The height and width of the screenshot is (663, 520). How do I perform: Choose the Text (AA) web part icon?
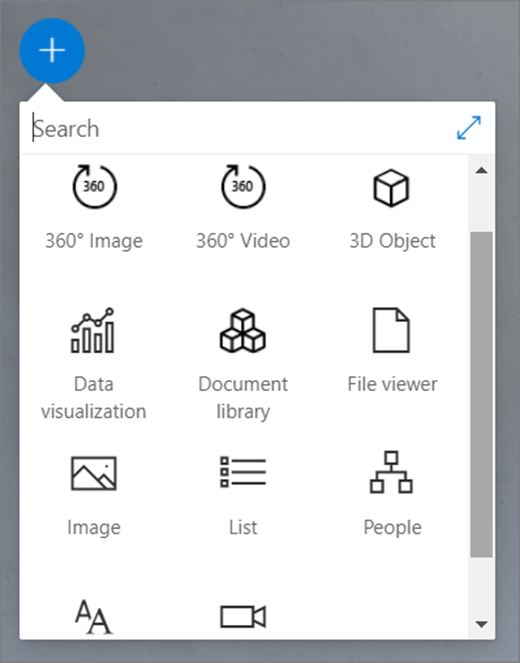(x=93, y=617)
